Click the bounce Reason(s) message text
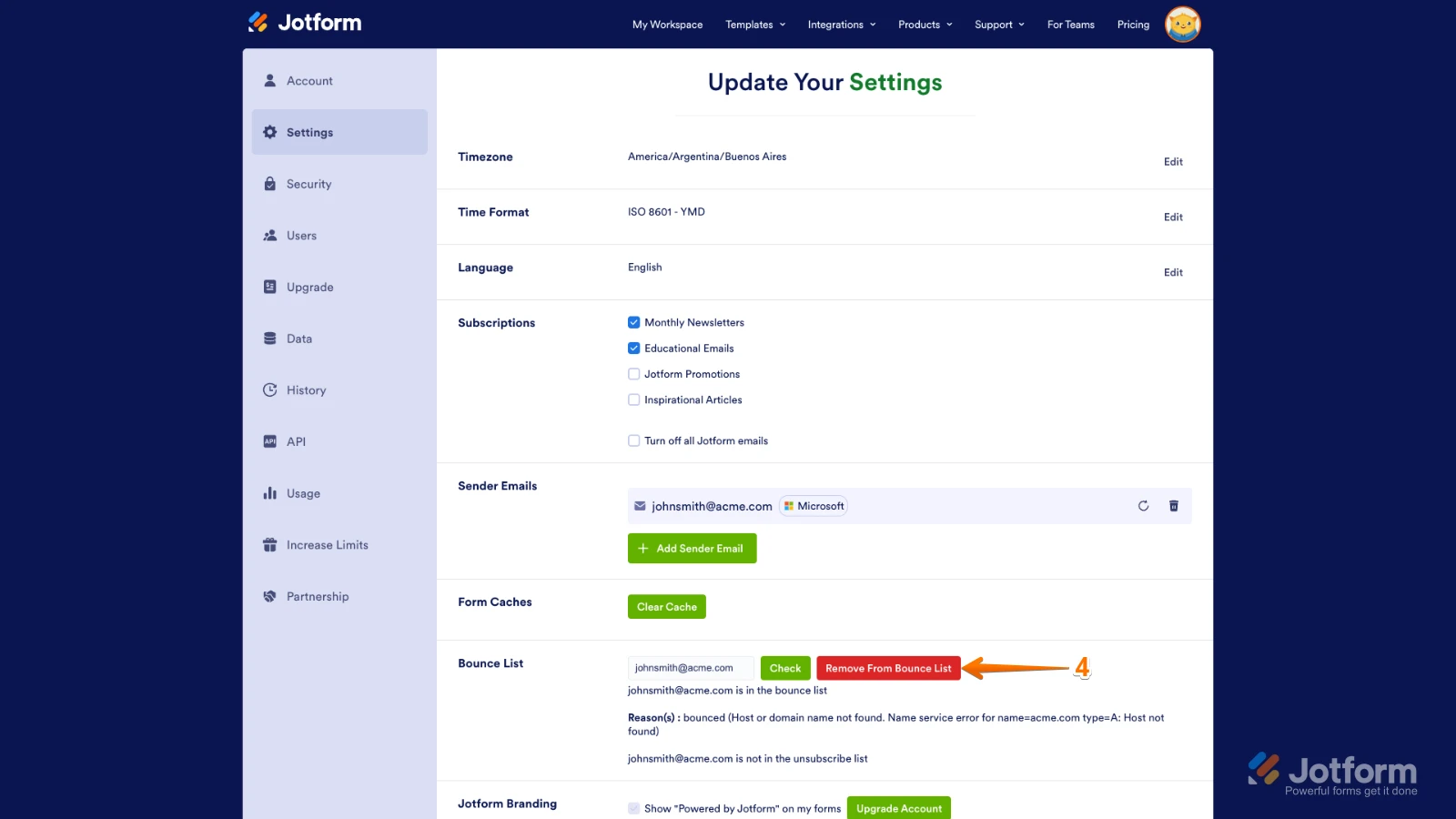Image resolution: width=1456 pixels, height=819 pixels. pyautogui.click(x=896, y=724)
